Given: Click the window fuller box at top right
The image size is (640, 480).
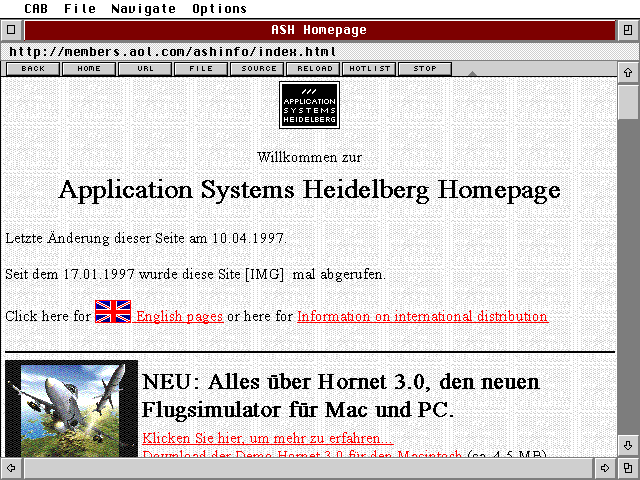Looking at the screenshot, I should [628, 30].
